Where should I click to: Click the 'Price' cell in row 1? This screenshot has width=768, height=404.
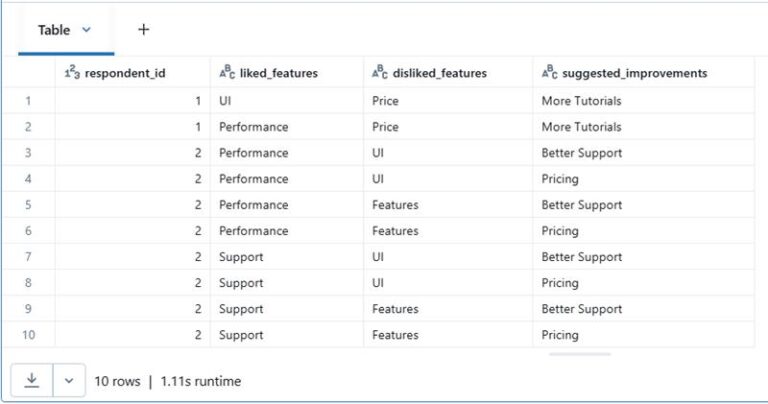(385, 101)
